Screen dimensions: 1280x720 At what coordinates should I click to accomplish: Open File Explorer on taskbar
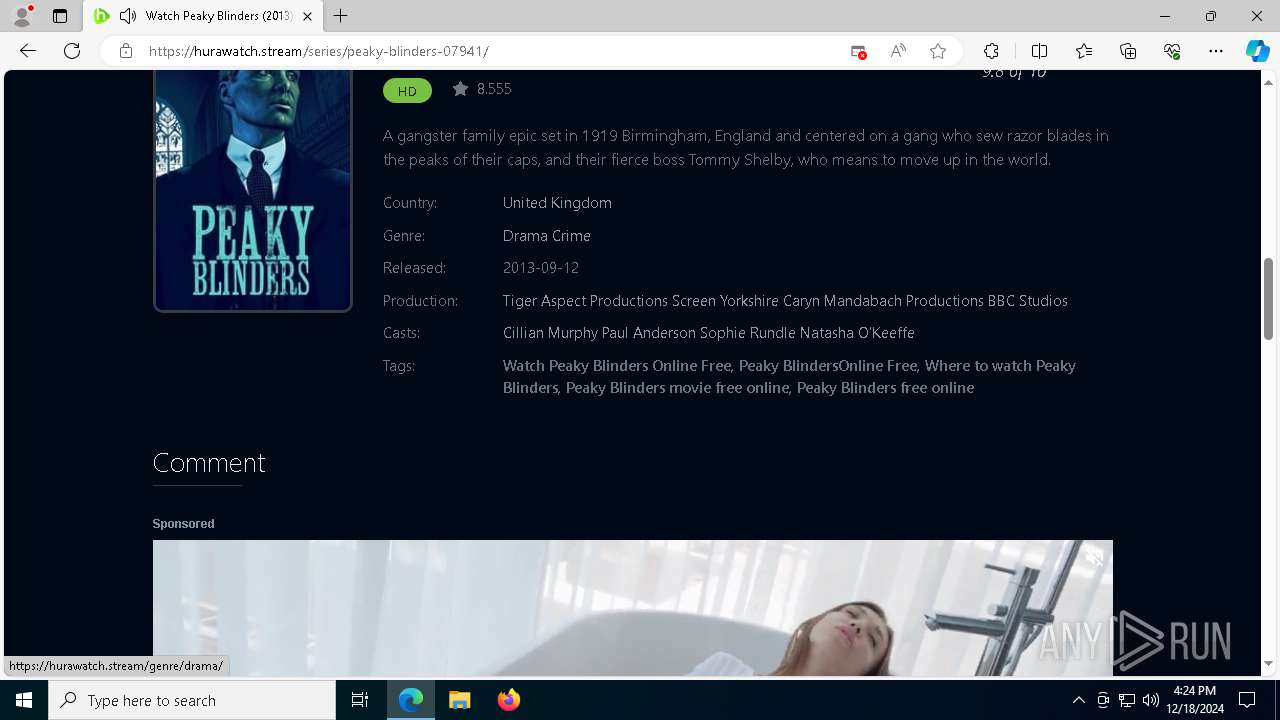click(460, 700)
